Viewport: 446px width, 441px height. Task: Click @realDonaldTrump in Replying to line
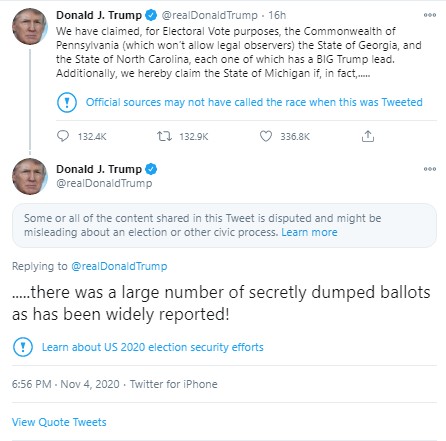[x=119, y=266]
